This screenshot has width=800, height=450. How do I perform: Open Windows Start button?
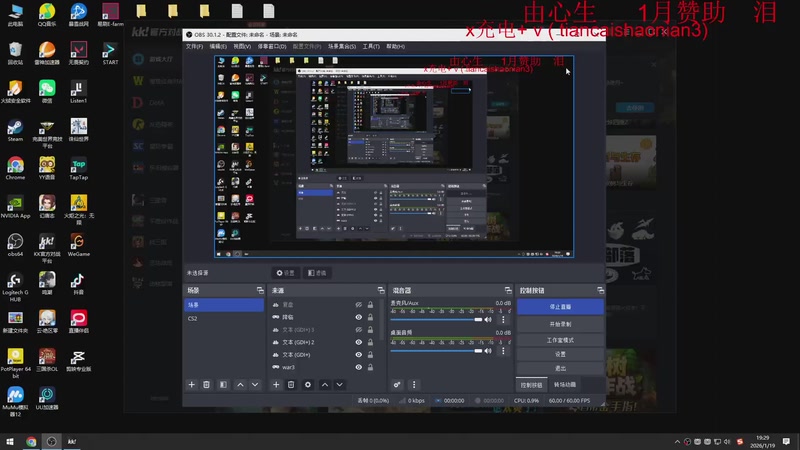(10, 441)
